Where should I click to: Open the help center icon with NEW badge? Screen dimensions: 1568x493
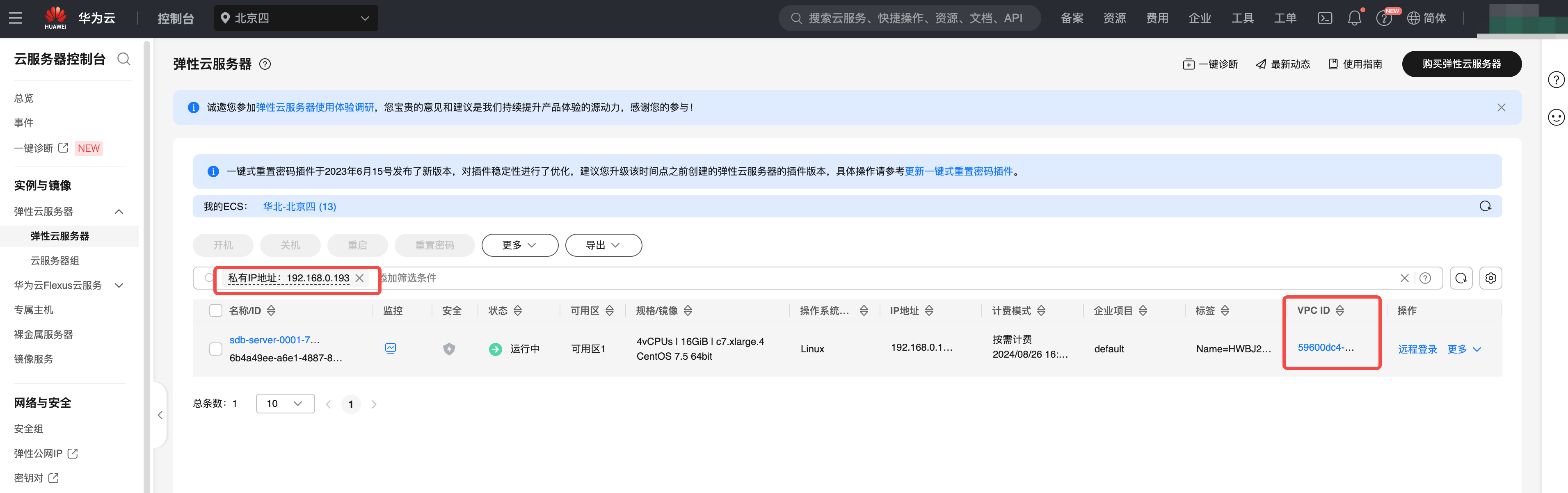(x=1384, y=18)
